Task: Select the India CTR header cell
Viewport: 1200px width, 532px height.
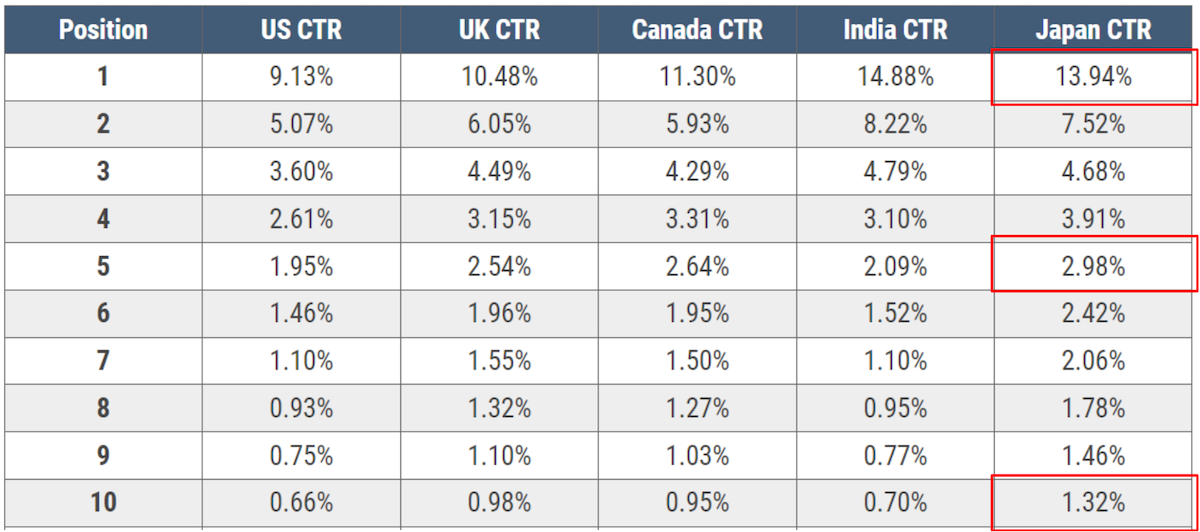Action: (896, 29)
